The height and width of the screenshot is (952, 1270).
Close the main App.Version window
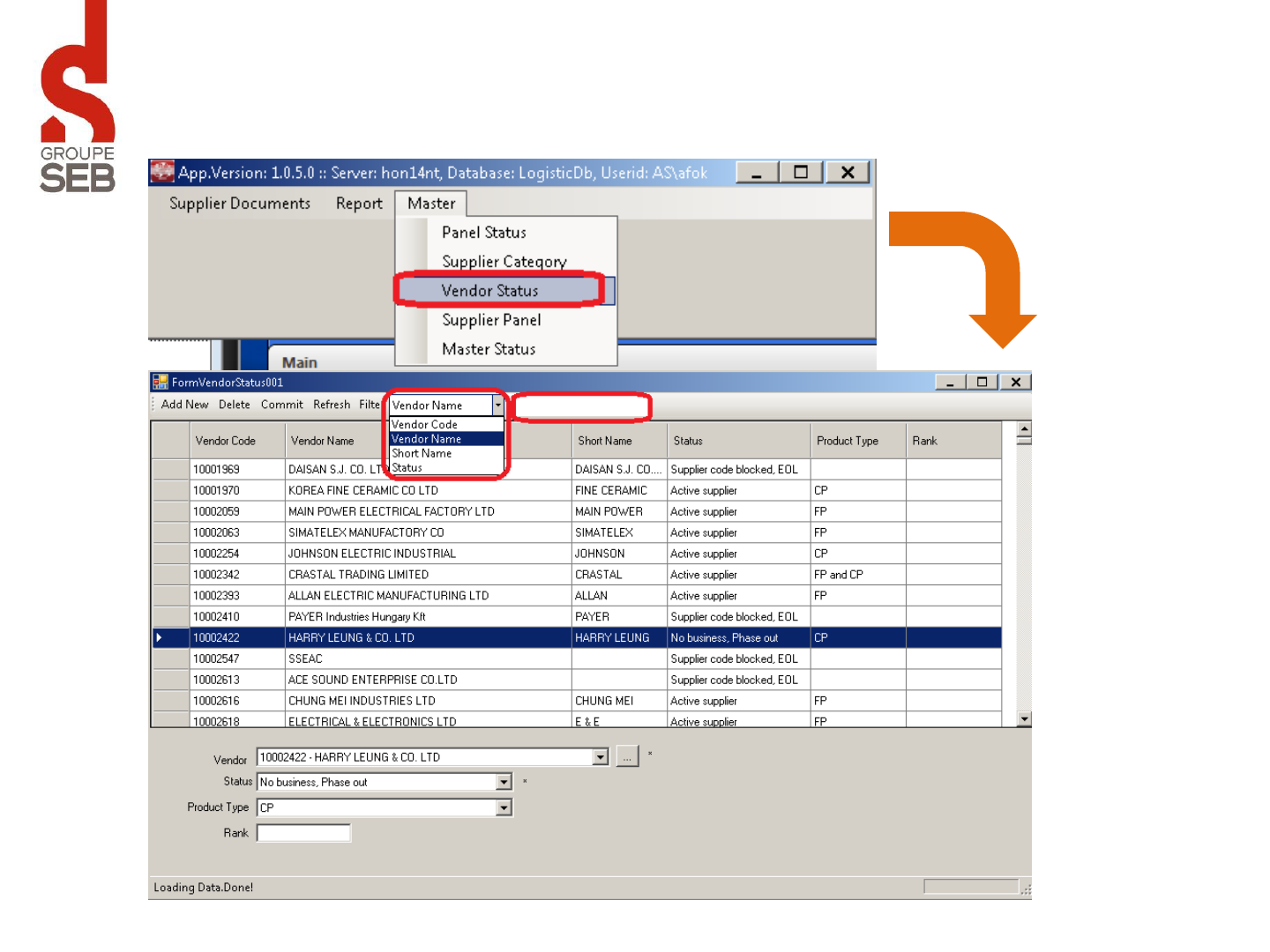[848, 173]
